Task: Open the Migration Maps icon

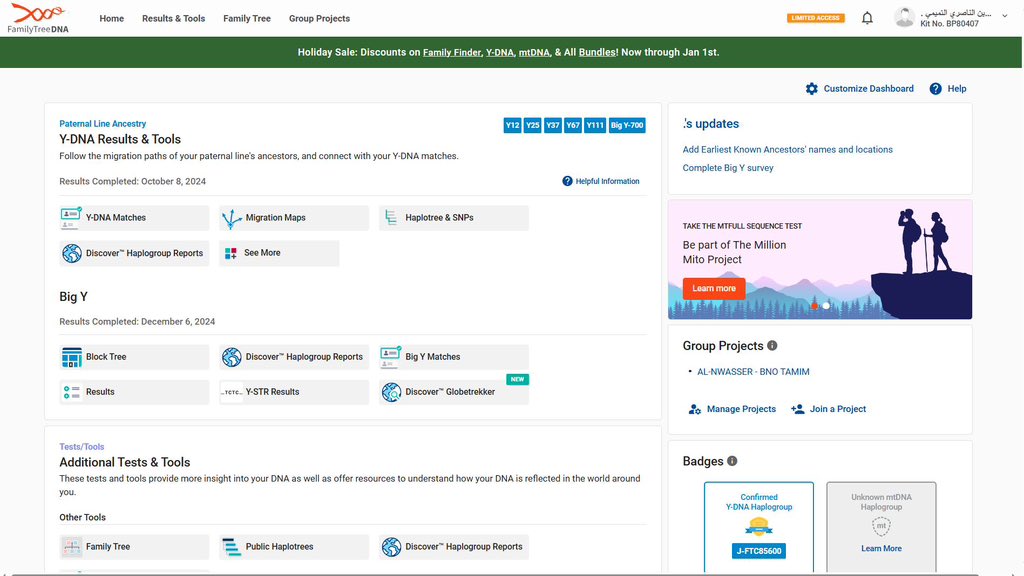Action: click(x=231, y=218)
